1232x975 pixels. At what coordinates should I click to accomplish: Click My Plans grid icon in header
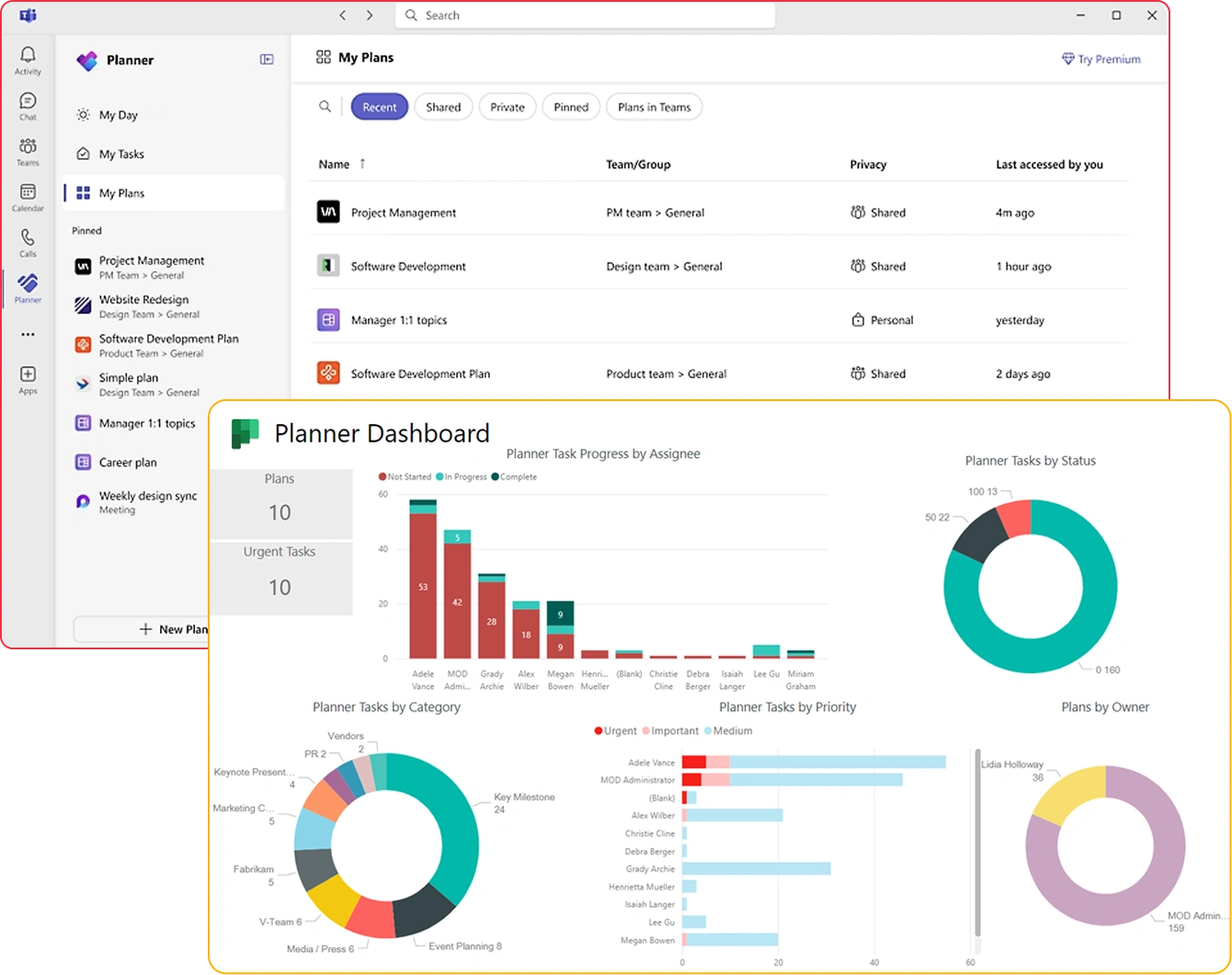pos(324,57)
